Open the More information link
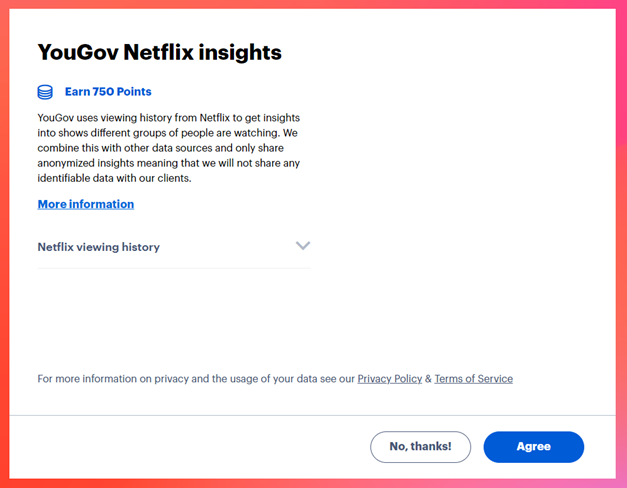This screenshot has width=627, height=488. 86,204
